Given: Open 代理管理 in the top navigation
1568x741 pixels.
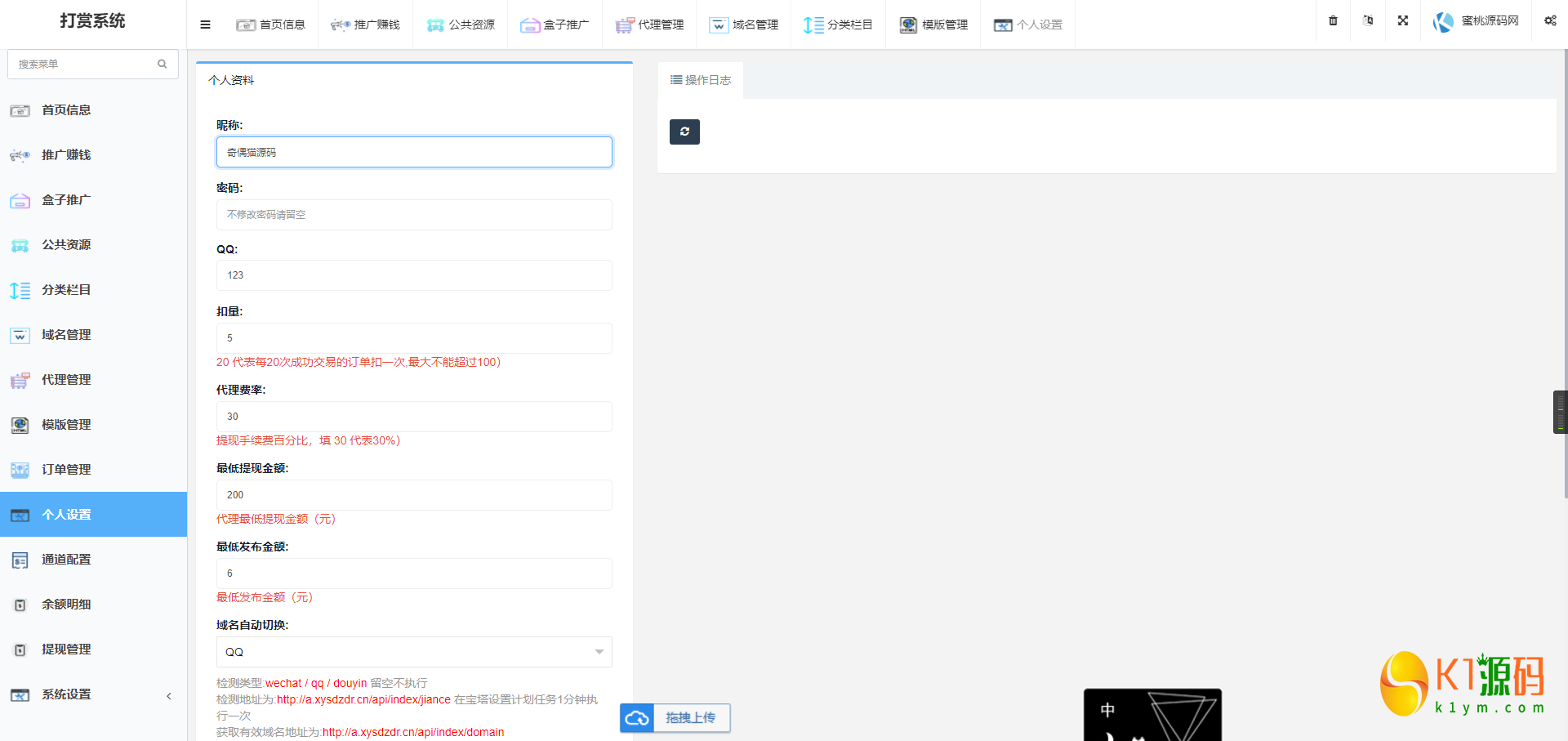Looking at the screenshot, I should (650, 25).
